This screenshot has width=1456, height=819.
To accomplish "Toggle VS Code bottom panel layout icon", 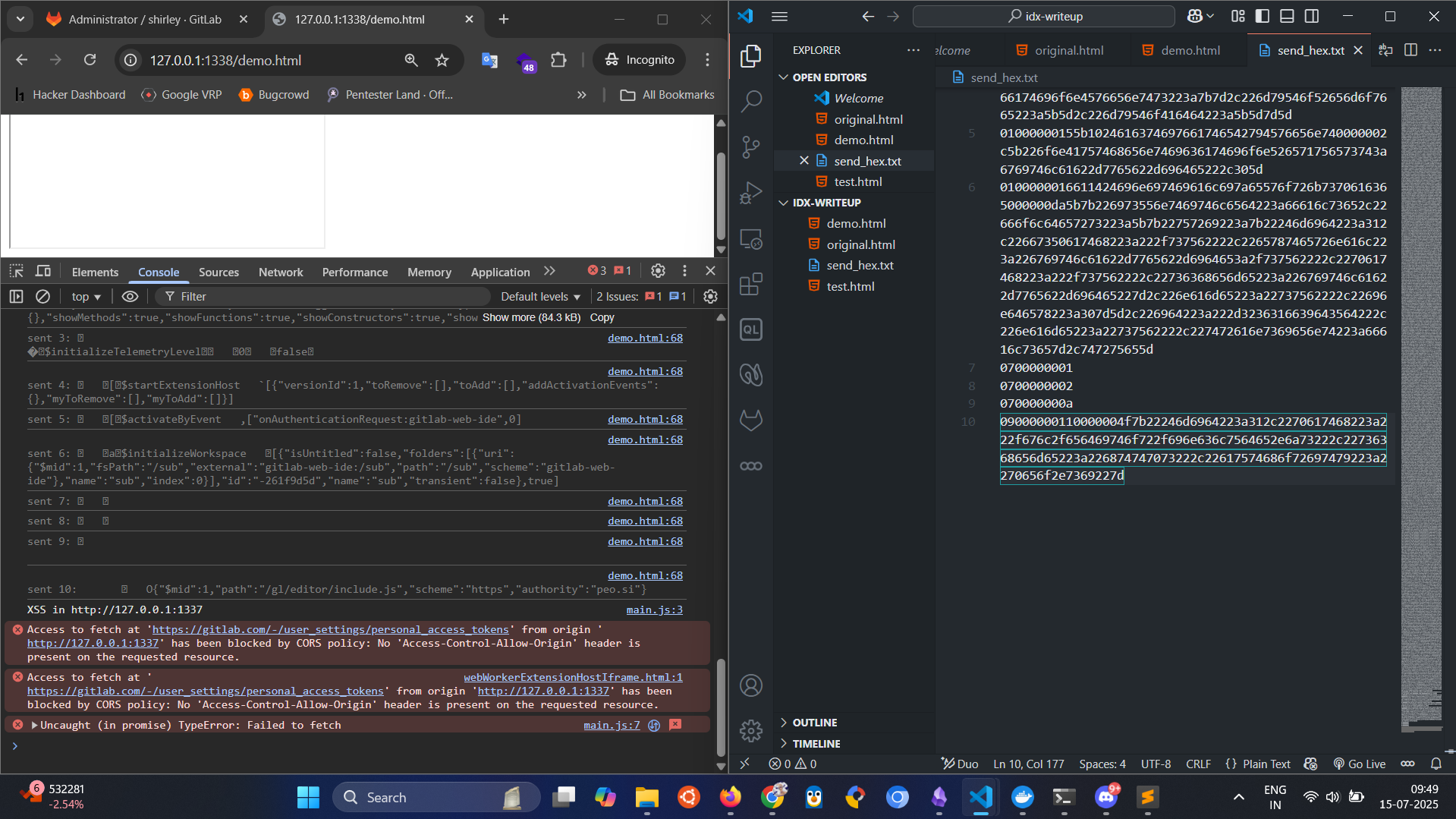I will coord(1287,16).
